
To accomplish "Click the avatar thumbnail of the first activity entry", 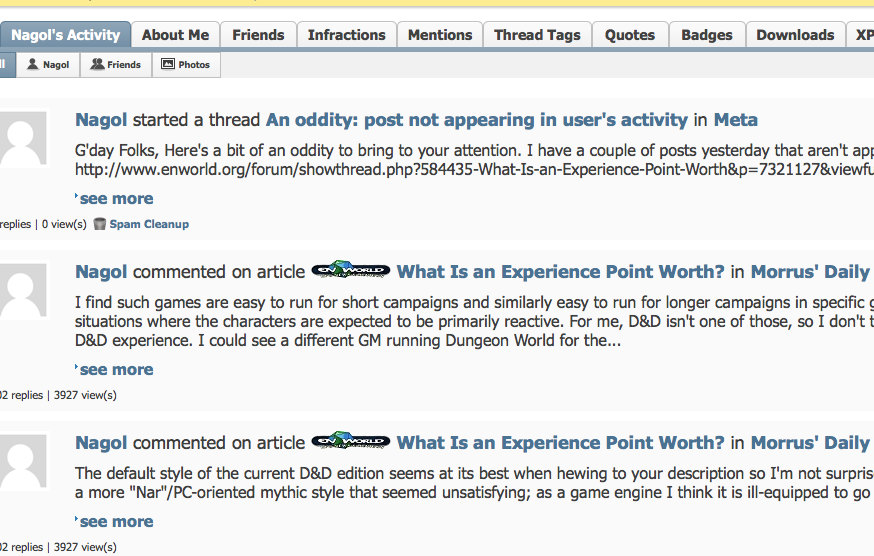I will tap(22, 139).
